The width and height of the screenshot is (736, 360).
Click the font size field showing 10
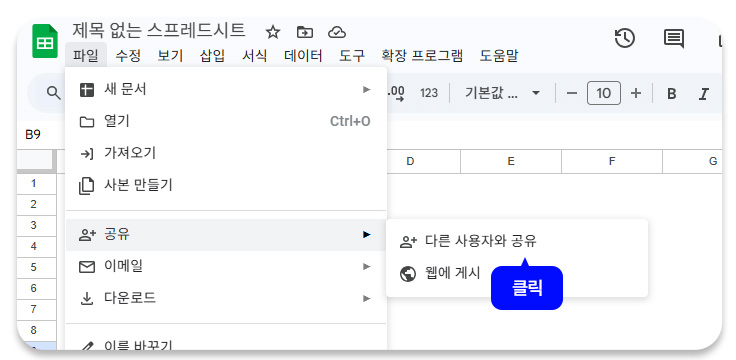pos(604,93)
